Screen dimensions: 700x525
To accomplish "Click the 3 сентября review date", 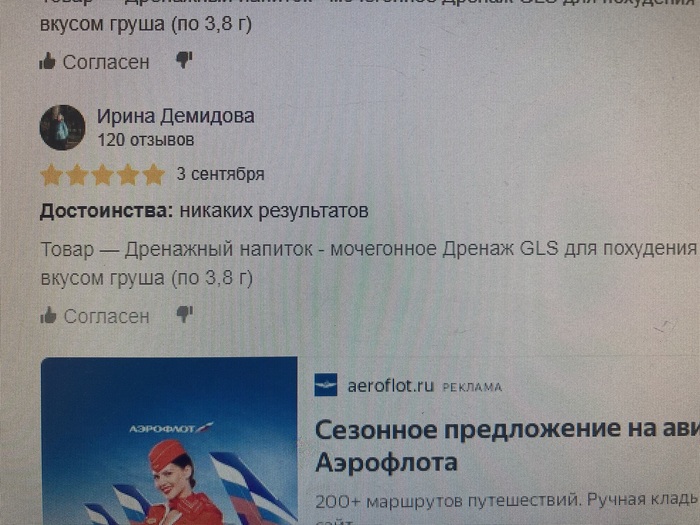I will tap(221, 174).
